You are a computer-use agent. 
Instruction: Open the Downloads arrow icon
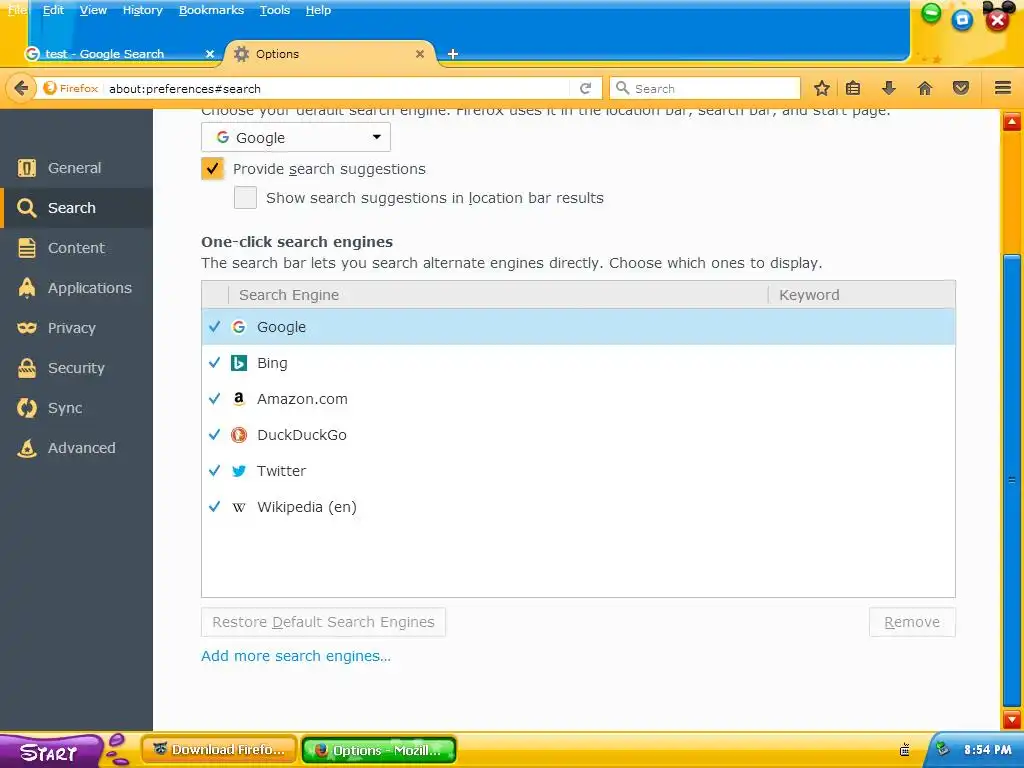(x=889, y=88)
